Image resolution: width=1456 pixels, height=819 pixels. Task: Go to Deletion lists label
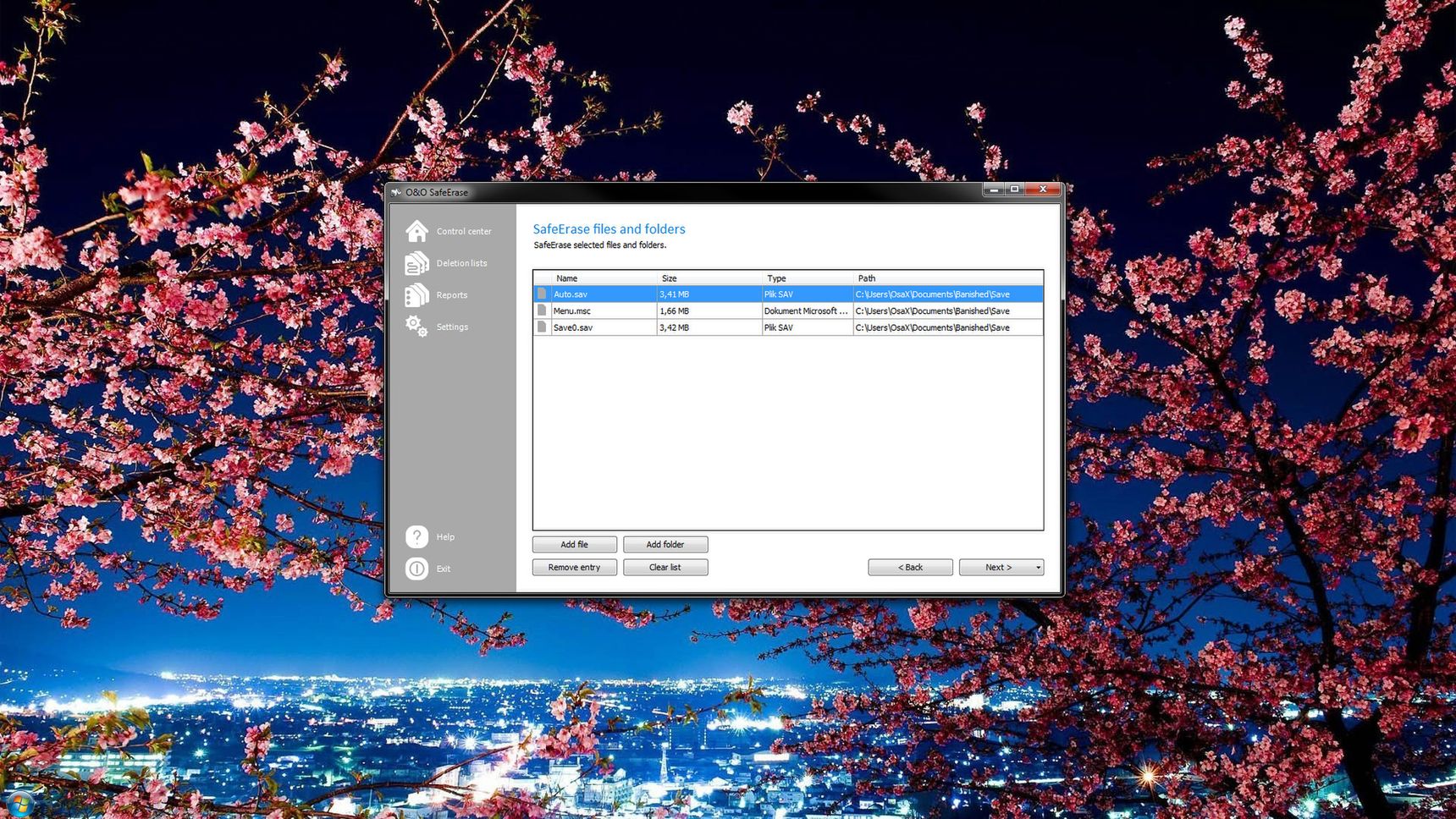(x=461, y=263)
